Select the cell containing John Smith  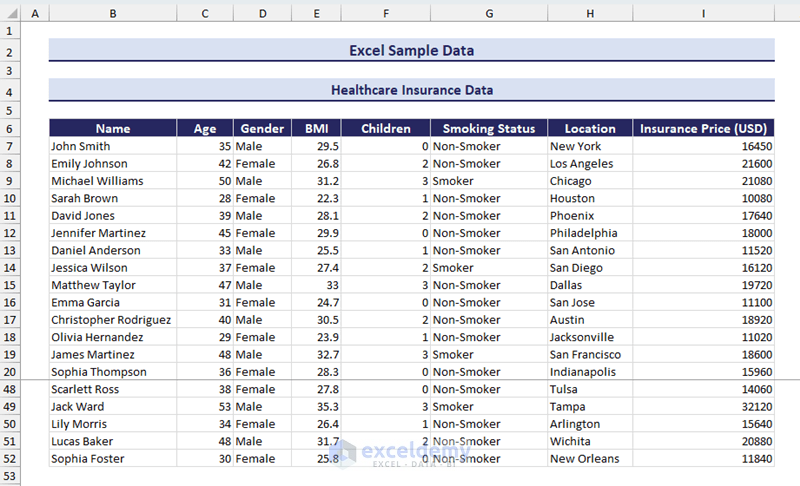pos(113,146)
